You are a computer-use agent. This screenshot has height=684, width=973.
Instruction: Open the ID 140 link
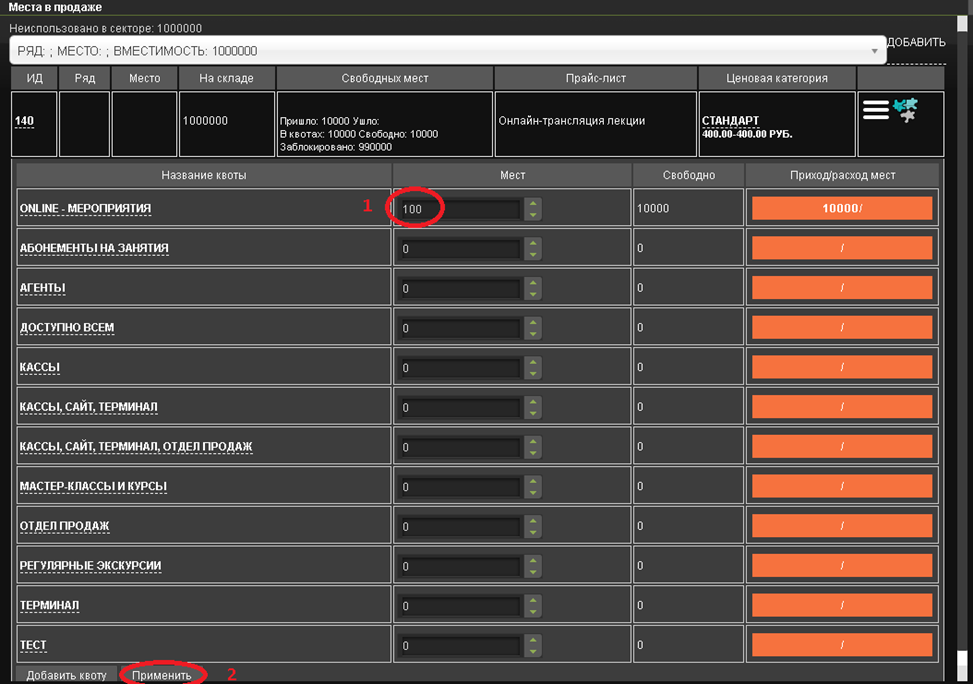point(24,121)
